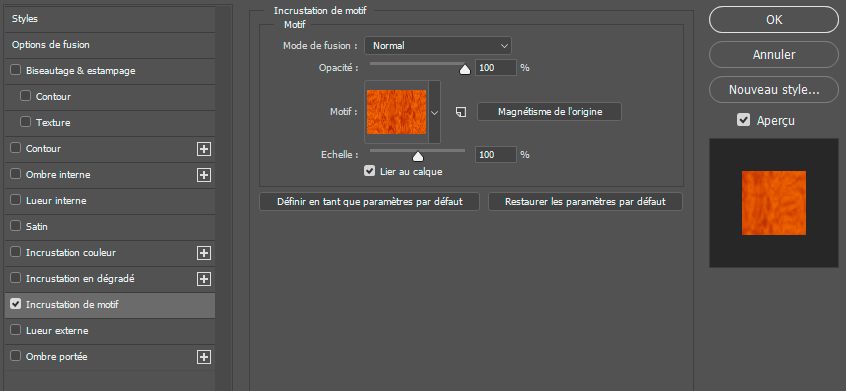The height and width of the screenshot is (391, 846).
Task: Enable Lueur interne checkbox
Action: (15, 200)
